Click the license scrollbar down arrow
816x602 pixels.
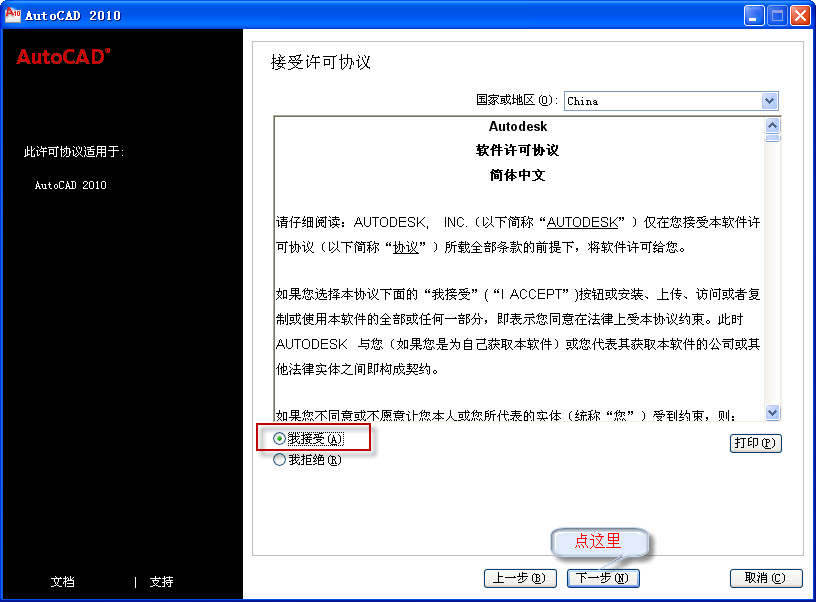point(773,413)
